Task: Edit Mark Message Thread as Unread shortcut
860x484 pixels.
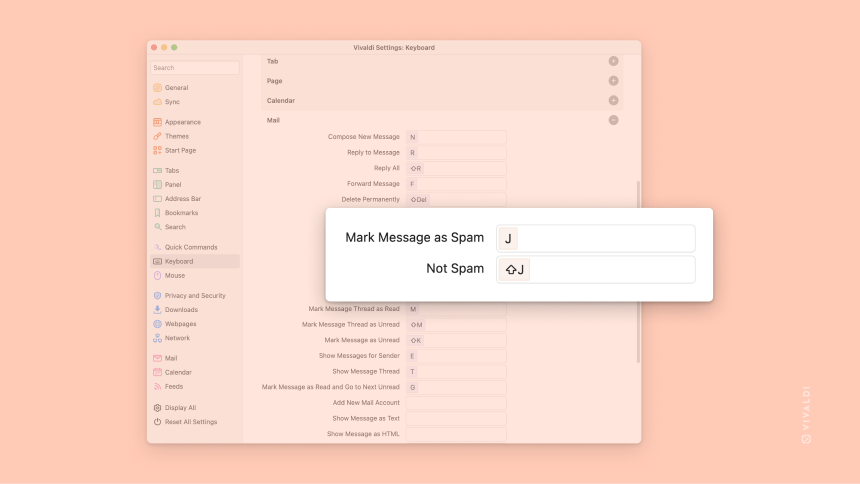Action: pos(456,325)
